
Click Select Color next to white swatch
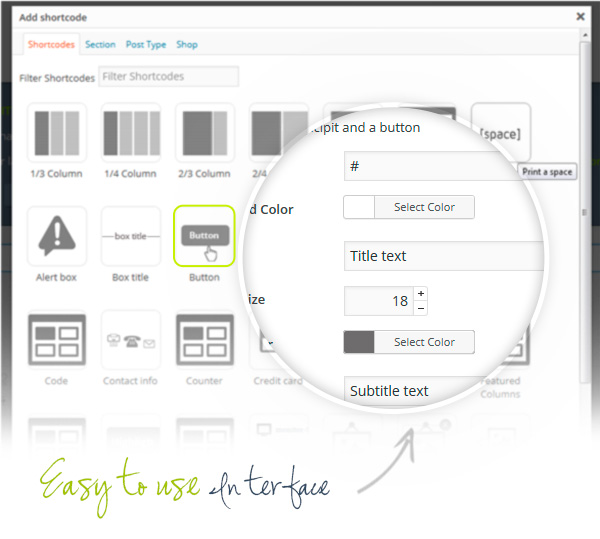(x=424, y=207)
